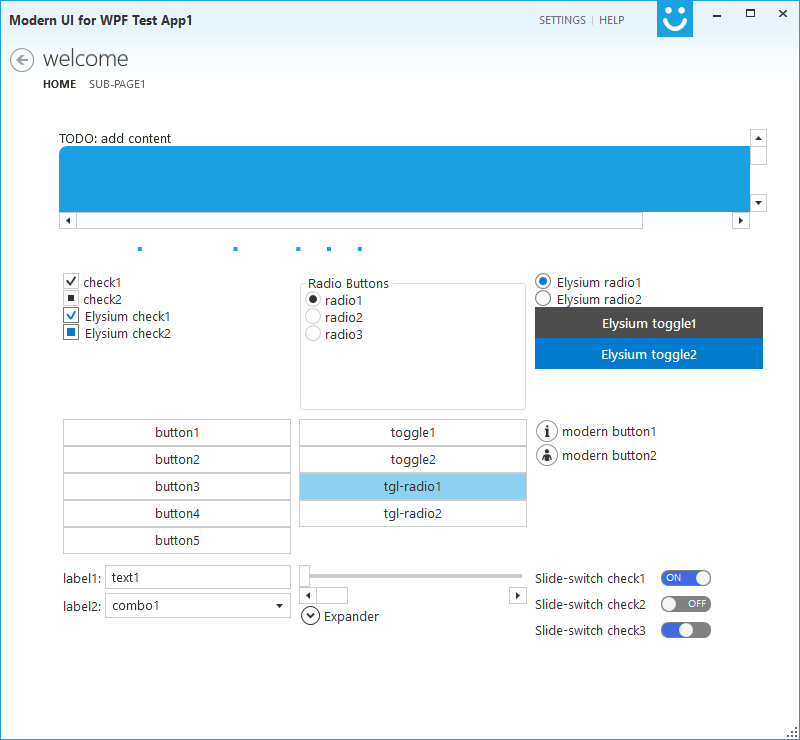Select radio2 option

tap(313, 316)
